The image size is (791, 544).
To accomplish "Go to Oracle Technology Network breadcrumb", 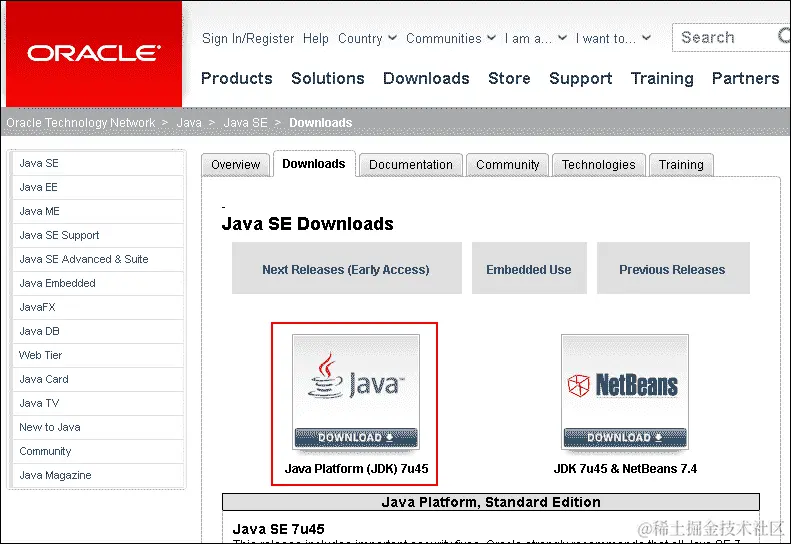I will click(81, 123).
